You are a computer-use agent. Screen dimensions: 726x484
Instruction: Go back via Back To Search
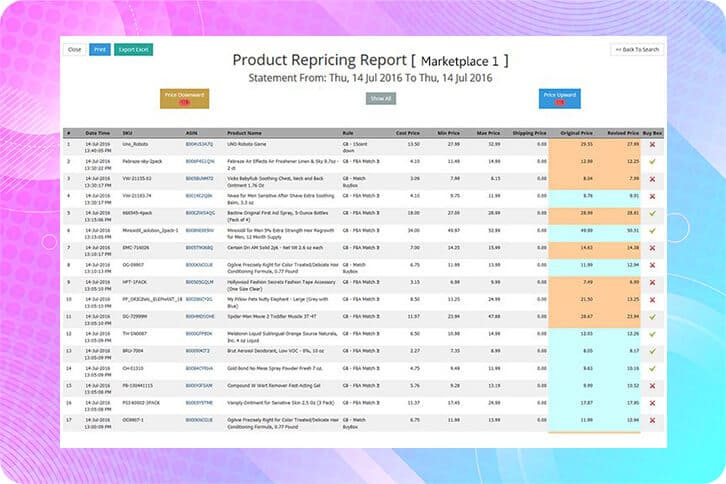pyautogui.click(x=637, y=50)
